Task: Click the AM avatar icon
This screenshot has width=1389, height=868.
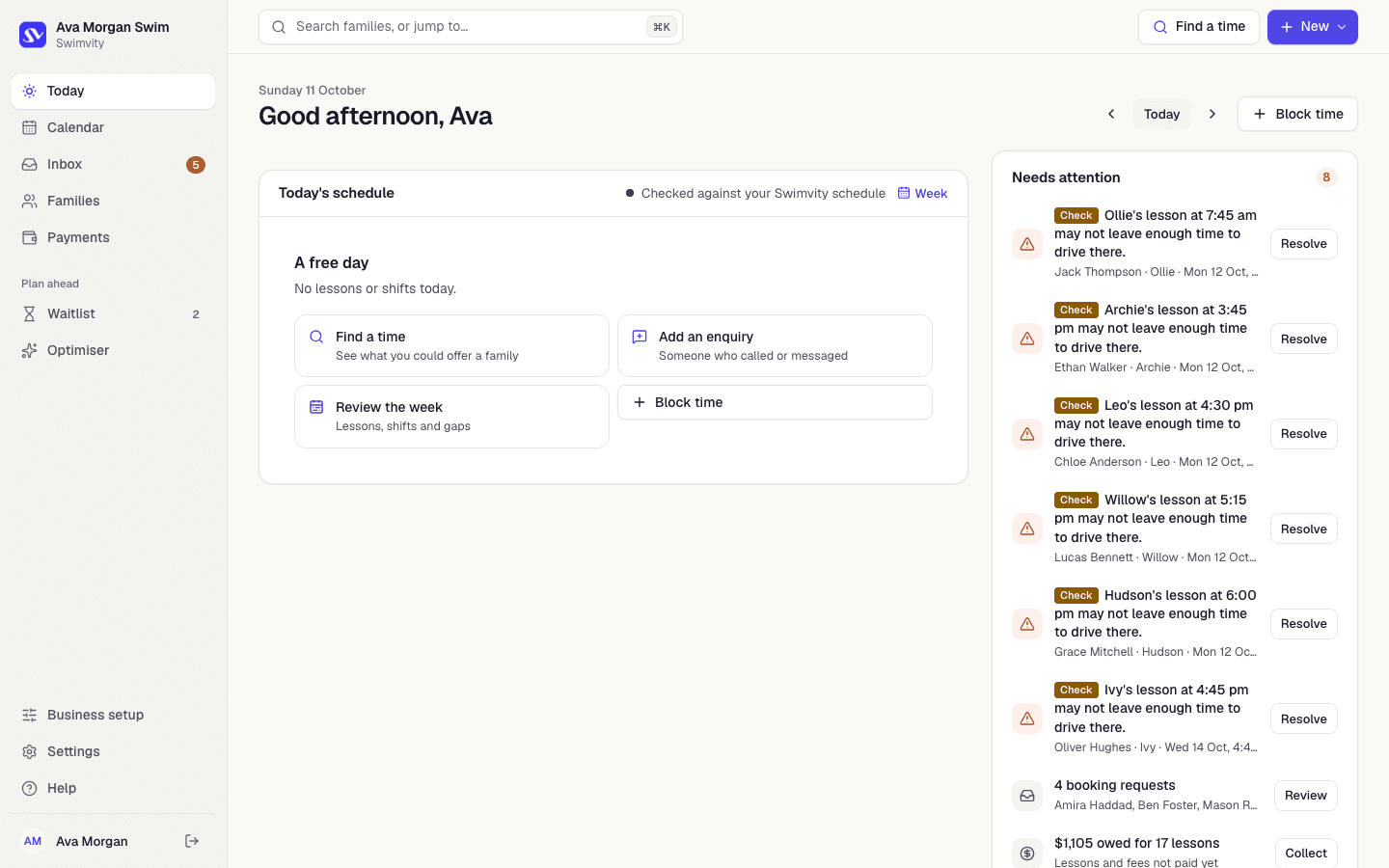Action: tap(33, 841)
